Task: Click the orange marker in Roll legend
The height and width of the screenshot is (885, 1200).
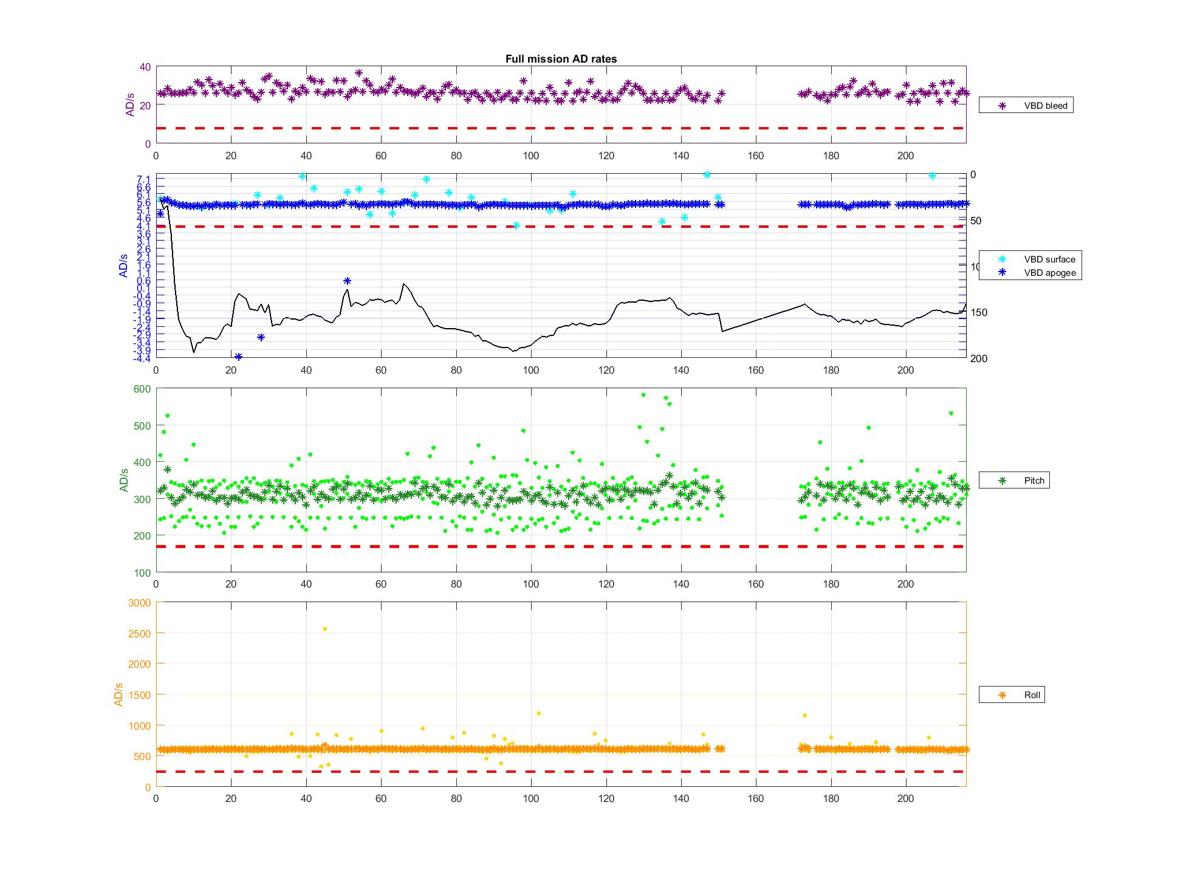Action: (x=1003, y=694)
